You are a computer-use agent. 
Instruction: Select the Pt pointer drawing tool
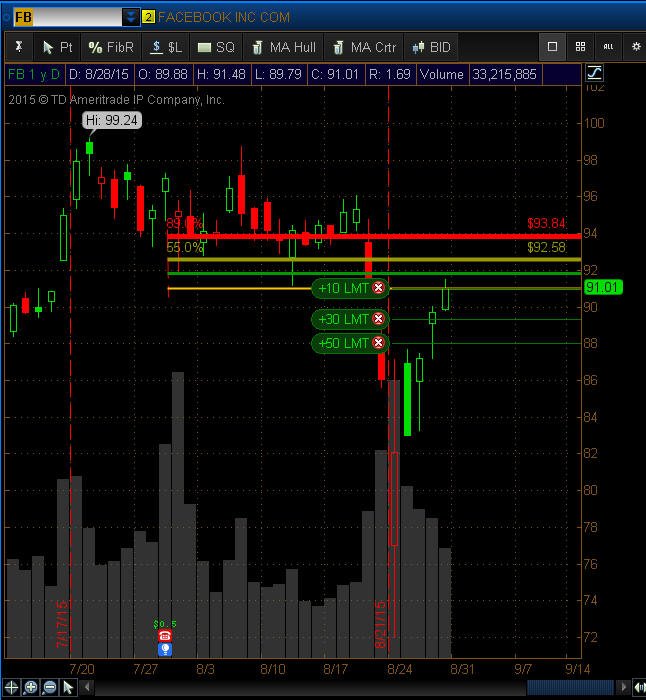[x=57, y=47]
